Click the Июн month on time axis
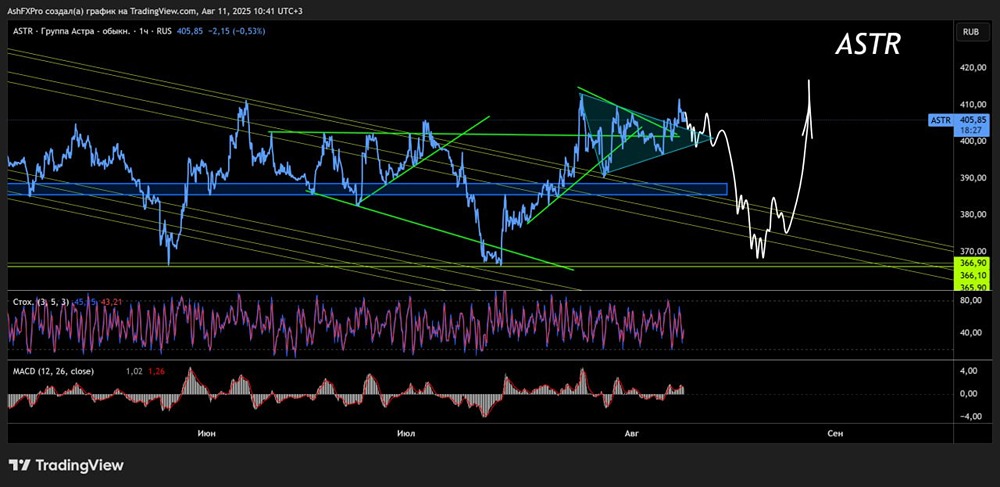The width and height of the screenshot is (1000, 487). pyautogui.click(x=206, y=433)
